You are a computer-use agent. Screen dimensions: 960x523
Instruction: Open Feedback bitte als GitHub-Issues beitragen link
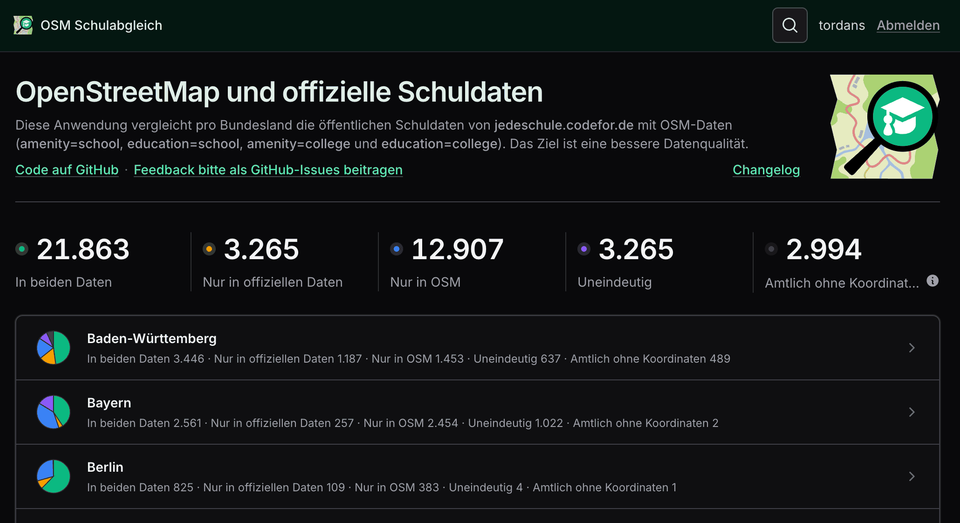[268, 170]
